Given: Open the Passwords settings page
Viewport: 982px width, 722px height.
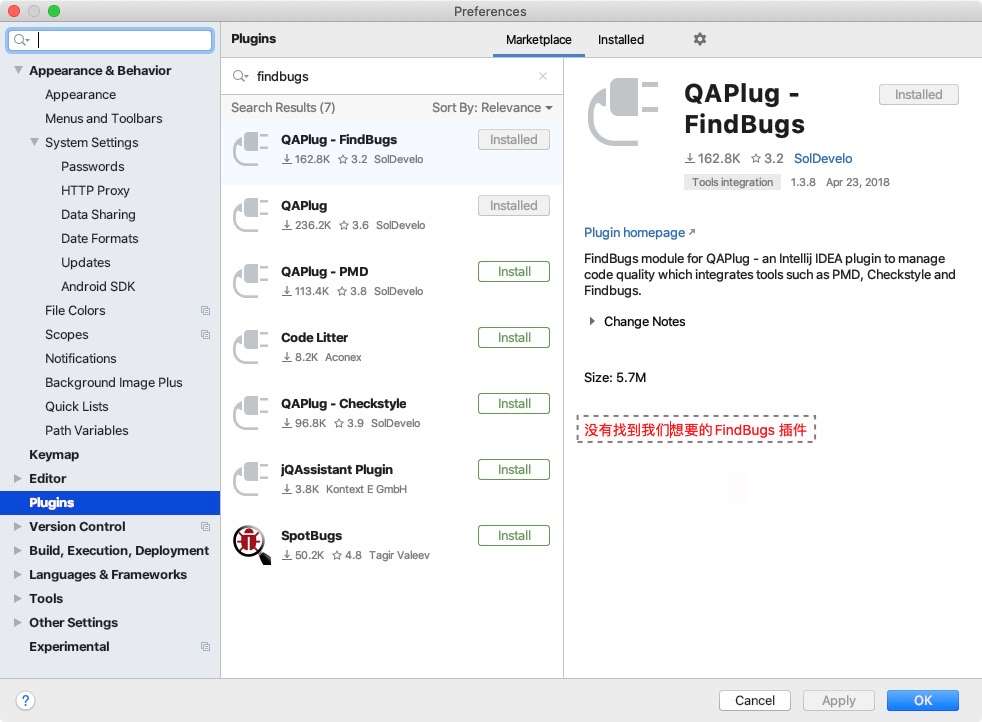Looking at the screenshot, I should tap(93, 167).
